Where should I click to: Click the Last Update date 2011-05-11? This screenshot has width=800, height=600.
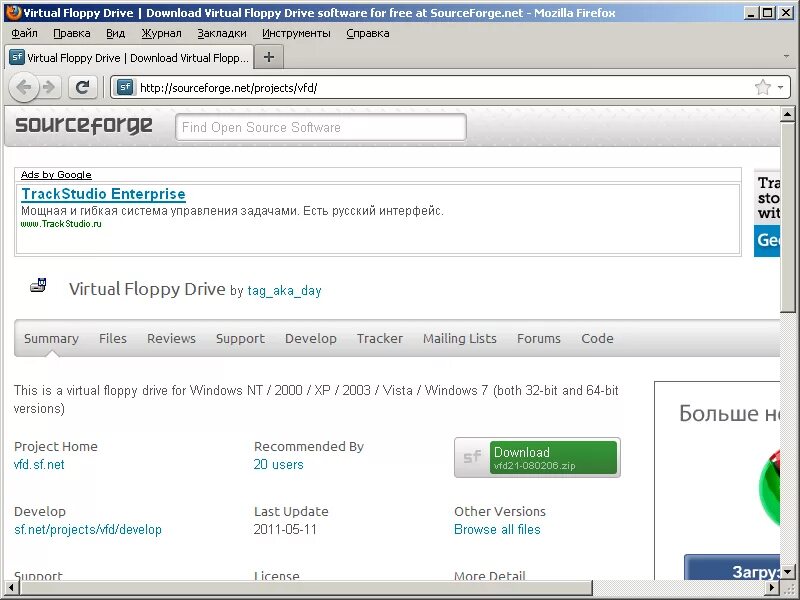pos(285,530)
